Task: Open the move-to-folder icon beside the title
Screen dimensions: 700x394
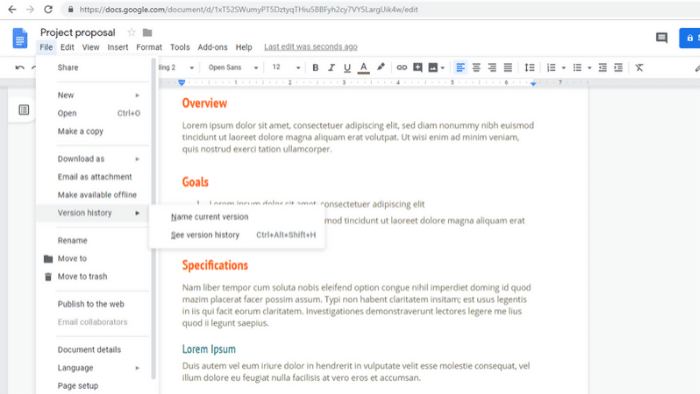Action: tap(147, 33)
